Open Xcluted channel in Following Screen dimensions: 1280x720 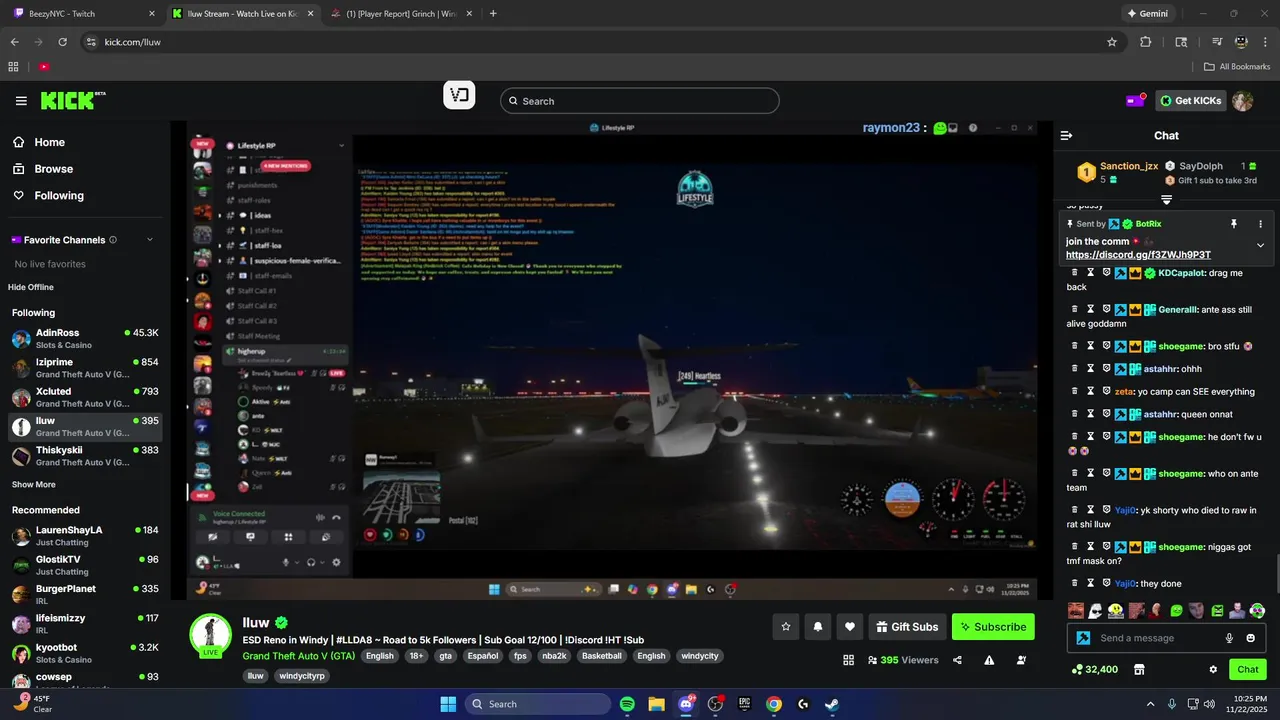click(85, 397)
